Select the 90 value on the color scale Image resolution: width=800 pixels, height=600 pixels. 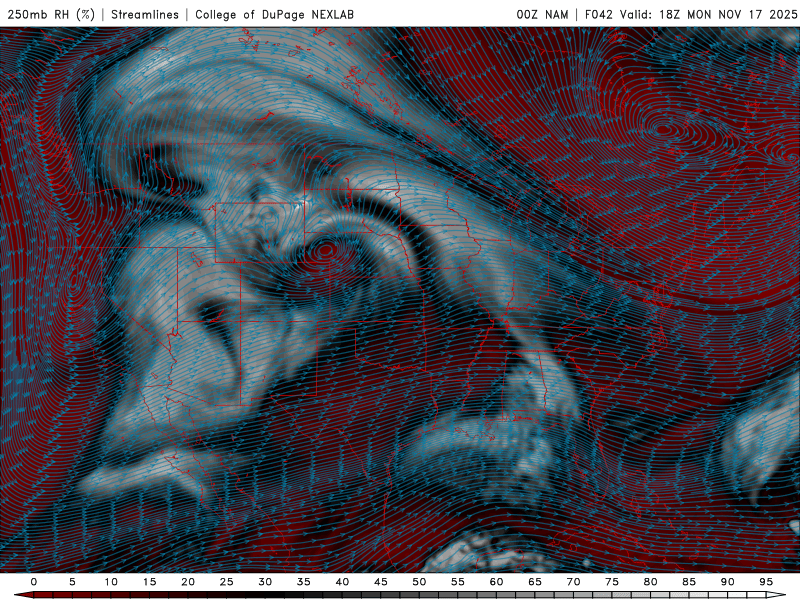point(728,582)
